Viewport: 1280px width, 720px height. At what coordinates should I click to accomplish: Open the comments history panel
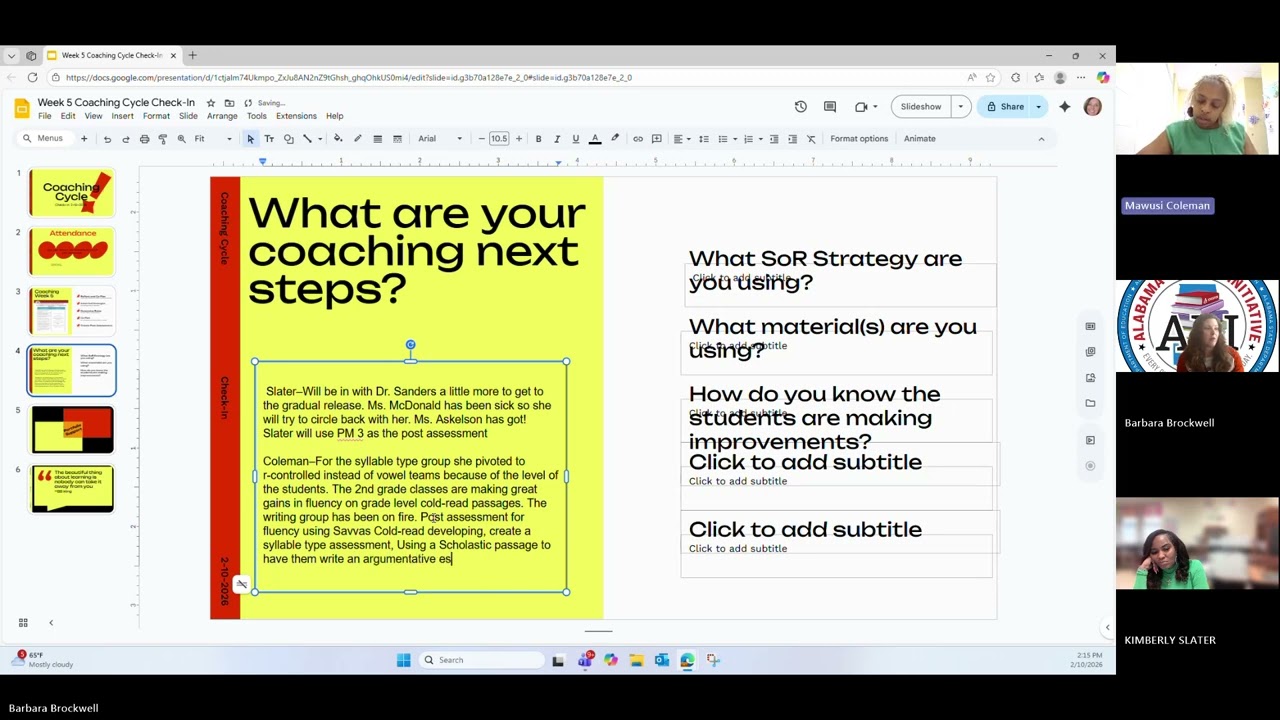coord(830,107)
